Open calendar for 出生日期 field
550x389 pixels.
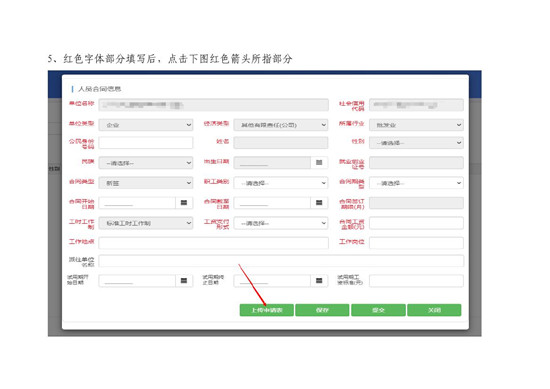(319, 162)
